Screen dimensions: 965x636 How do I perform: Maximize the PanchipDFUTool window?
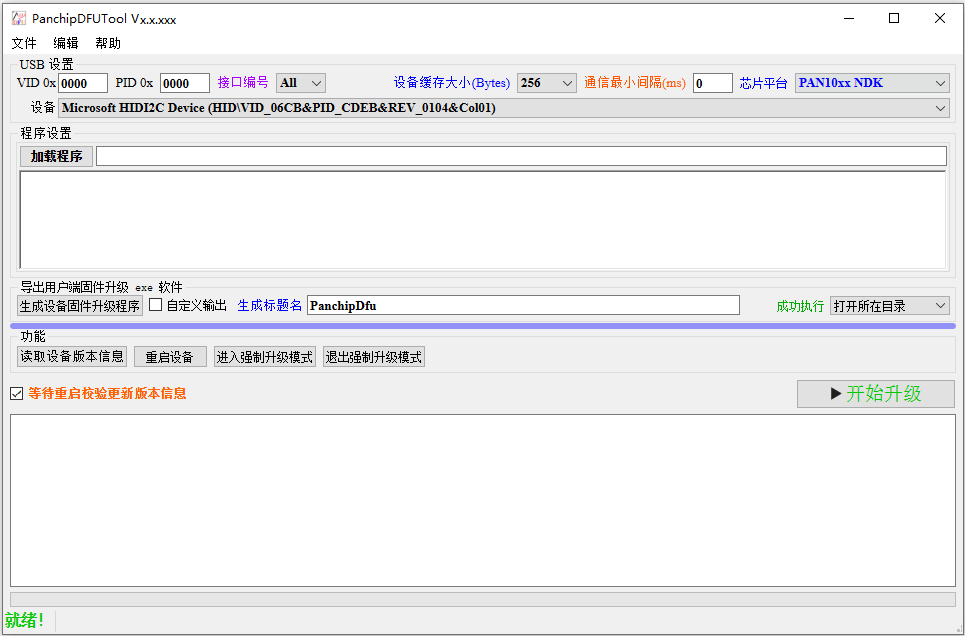click(x=894, y=18)
